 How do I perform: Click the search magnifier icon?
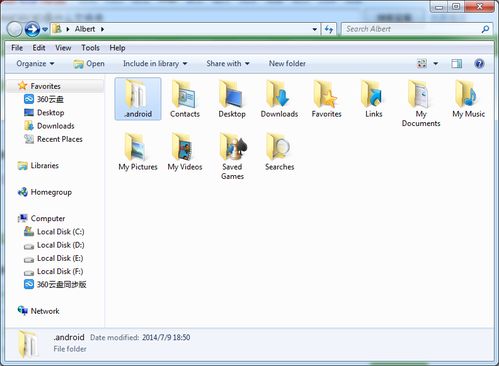tap(485, 29)
